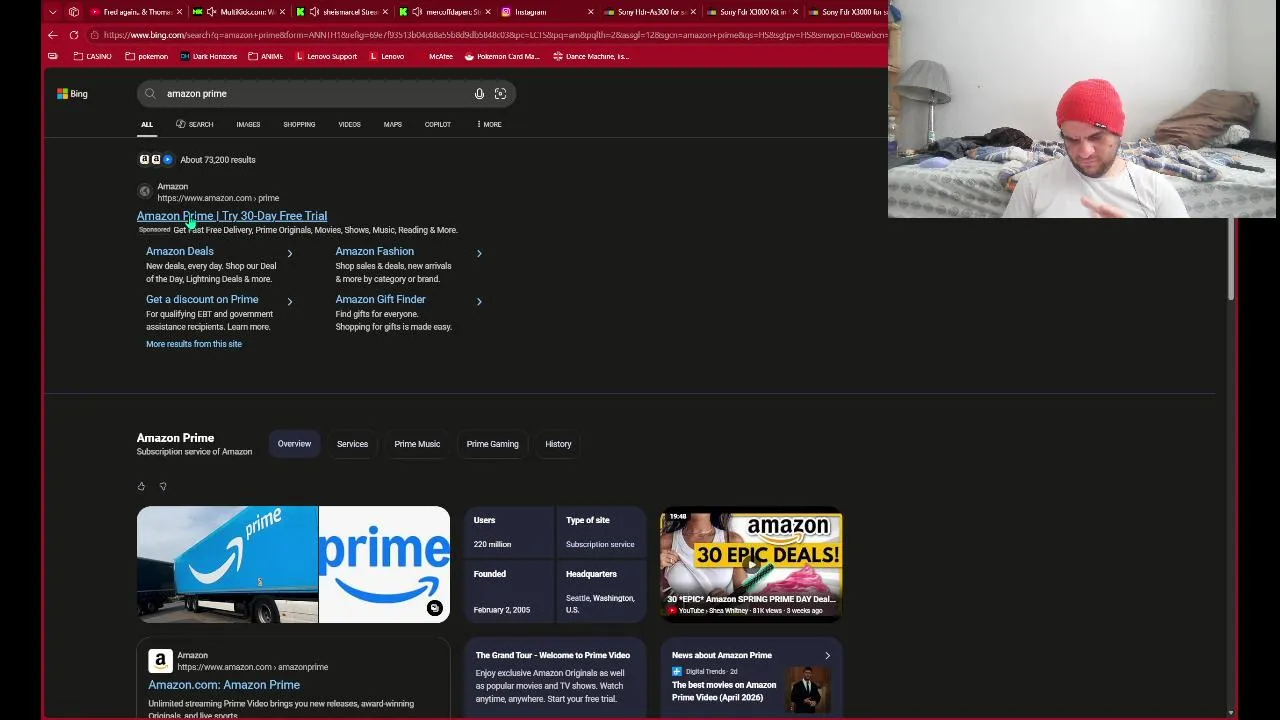
Task: Click the browser back arrow
Action: coord(53,35)
